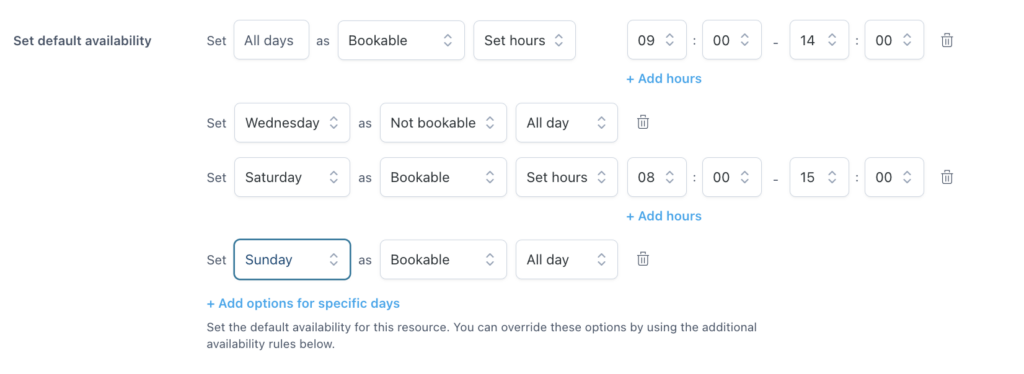The height and width of the screenshot is (374, 1024).
Task: Change Not bookable status for Wednesday
Action: point(443,123)
